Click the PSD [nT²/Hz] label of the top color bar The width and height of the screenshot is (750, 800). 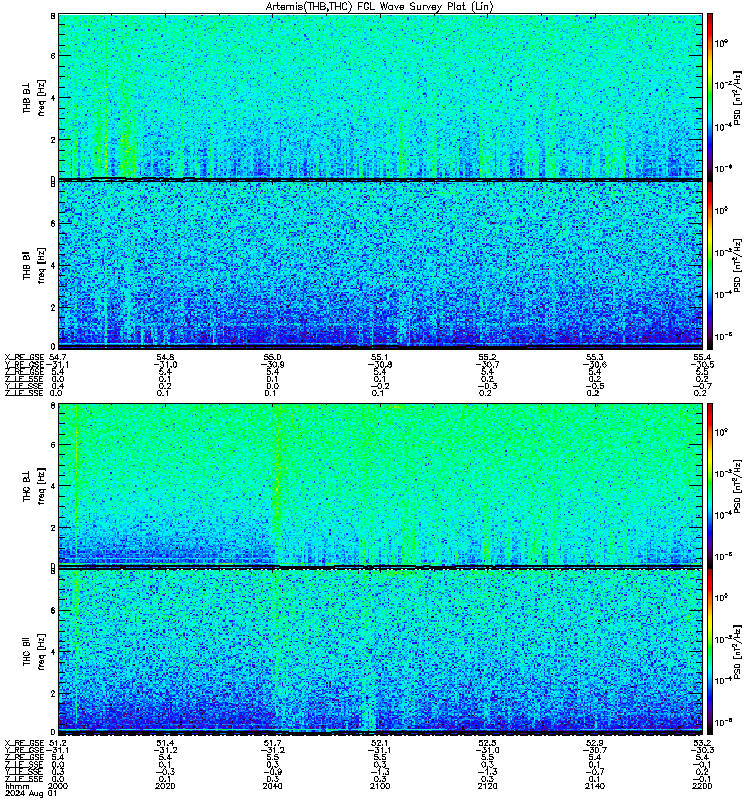click(x=737, y=98)
